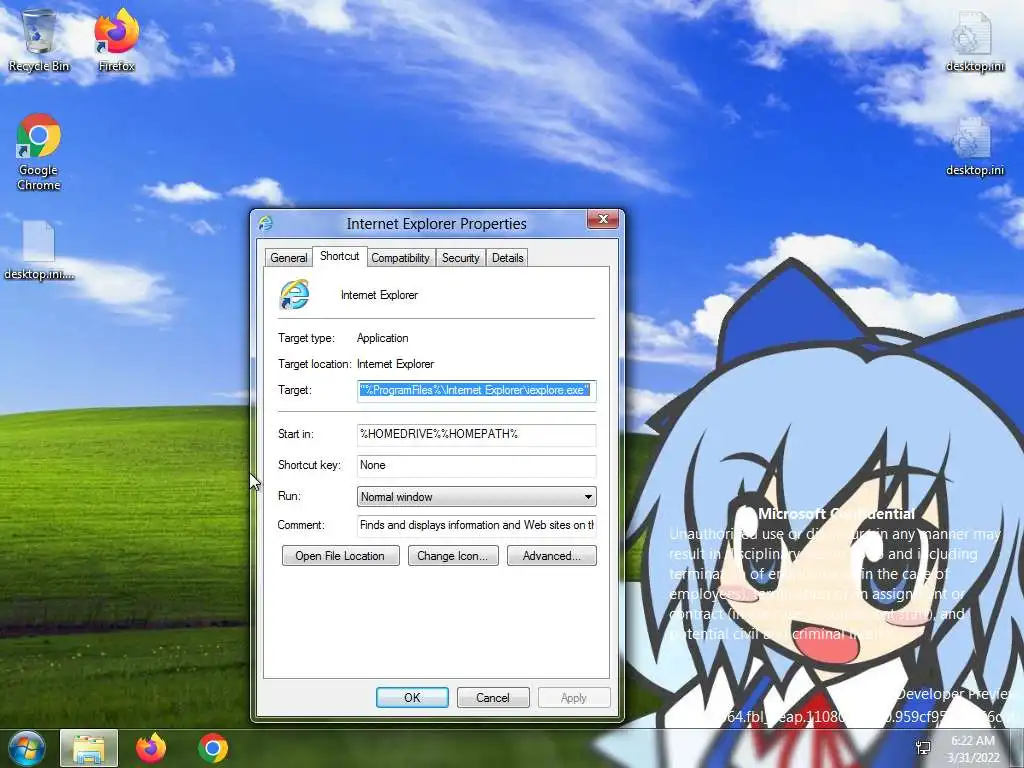Select the Shortcut tab

click(340, 256)
